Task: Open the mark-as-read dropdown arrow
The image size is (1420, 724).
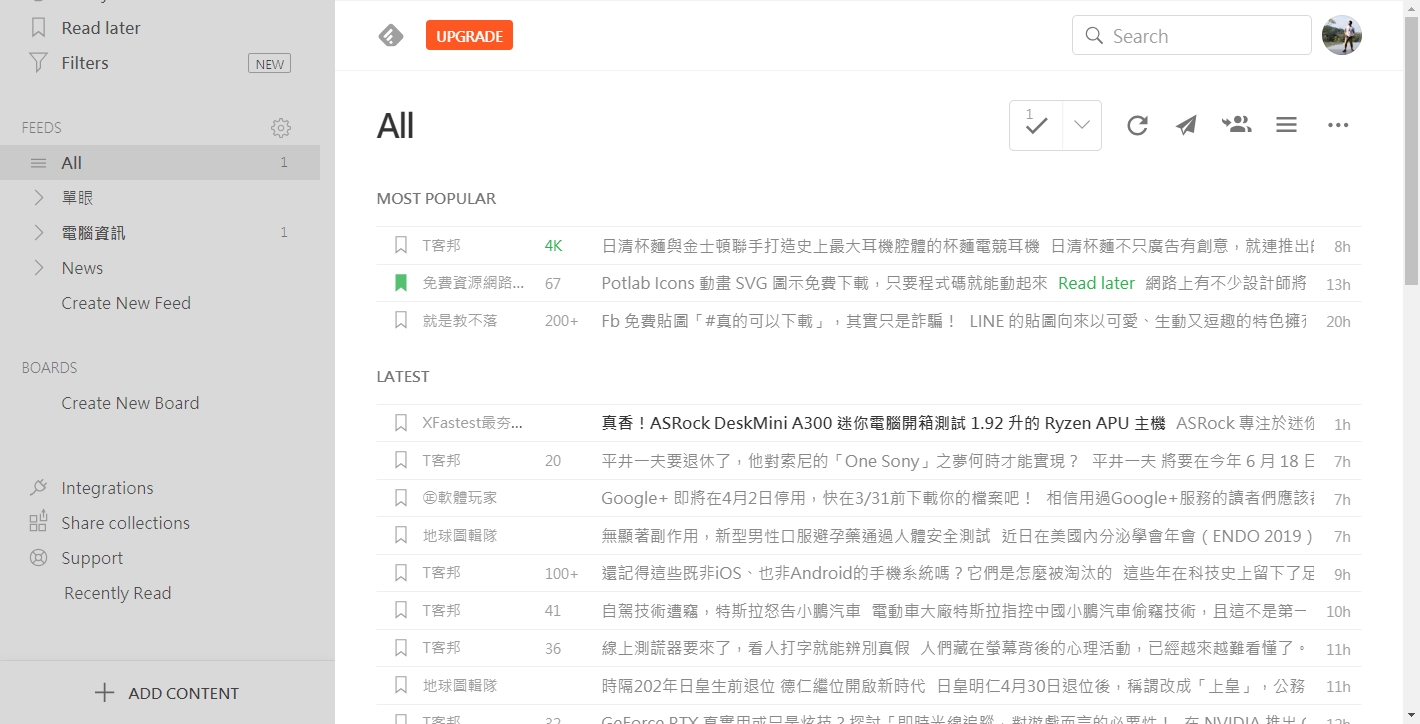Action: click(1081, 125)
